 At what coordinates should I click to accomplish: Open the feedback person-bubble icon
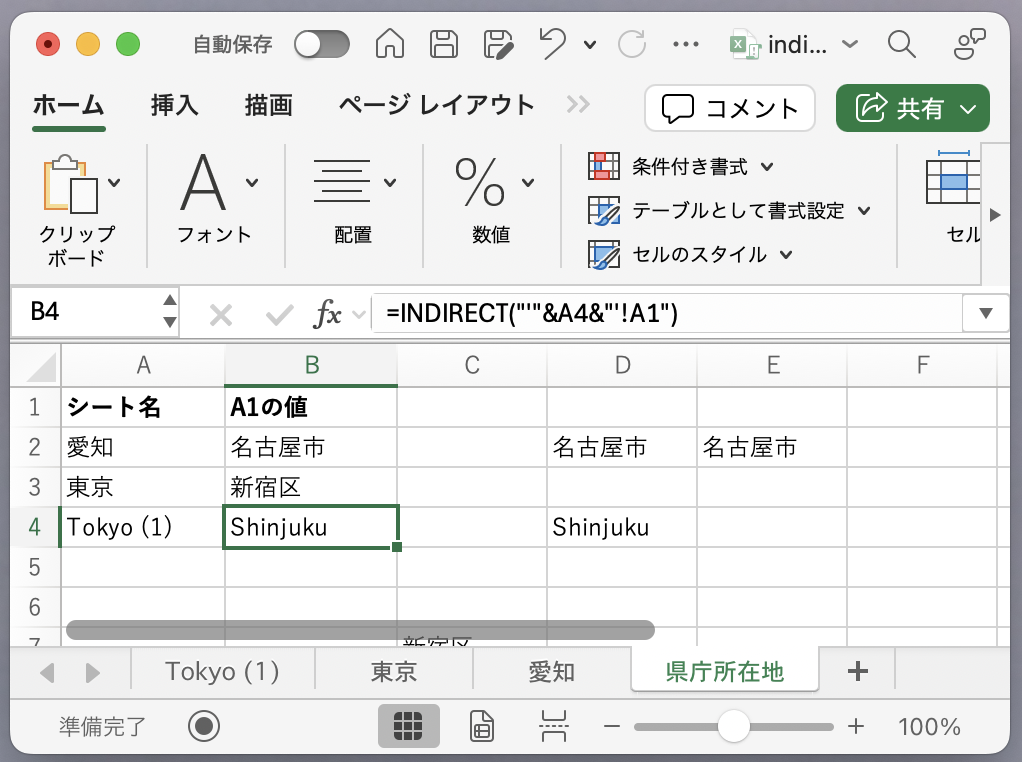coord(969,44)
